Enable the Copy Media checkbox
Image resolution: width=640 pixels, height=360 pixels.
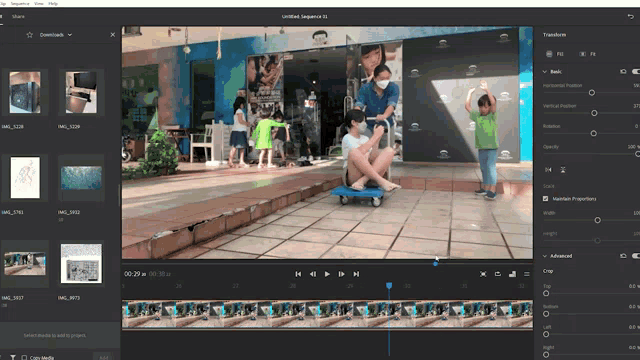pos(24,358)
